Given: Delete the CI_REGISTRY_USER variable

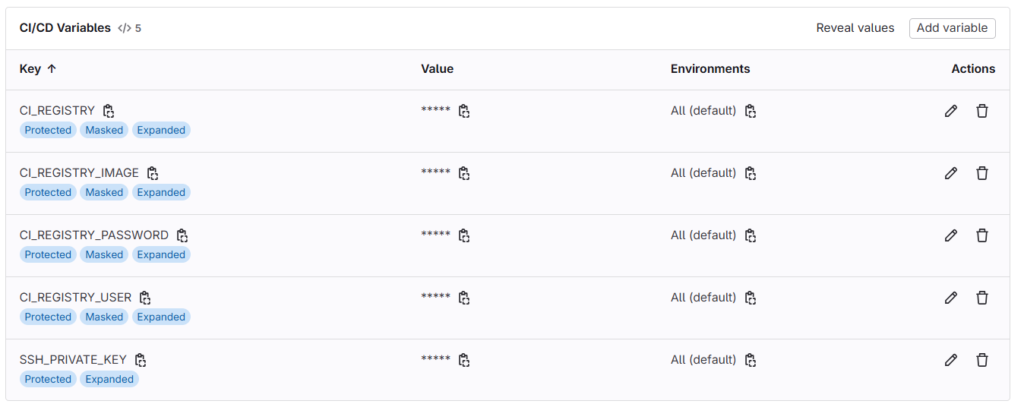Looking at the screenshot, I should tap(982, 298).
